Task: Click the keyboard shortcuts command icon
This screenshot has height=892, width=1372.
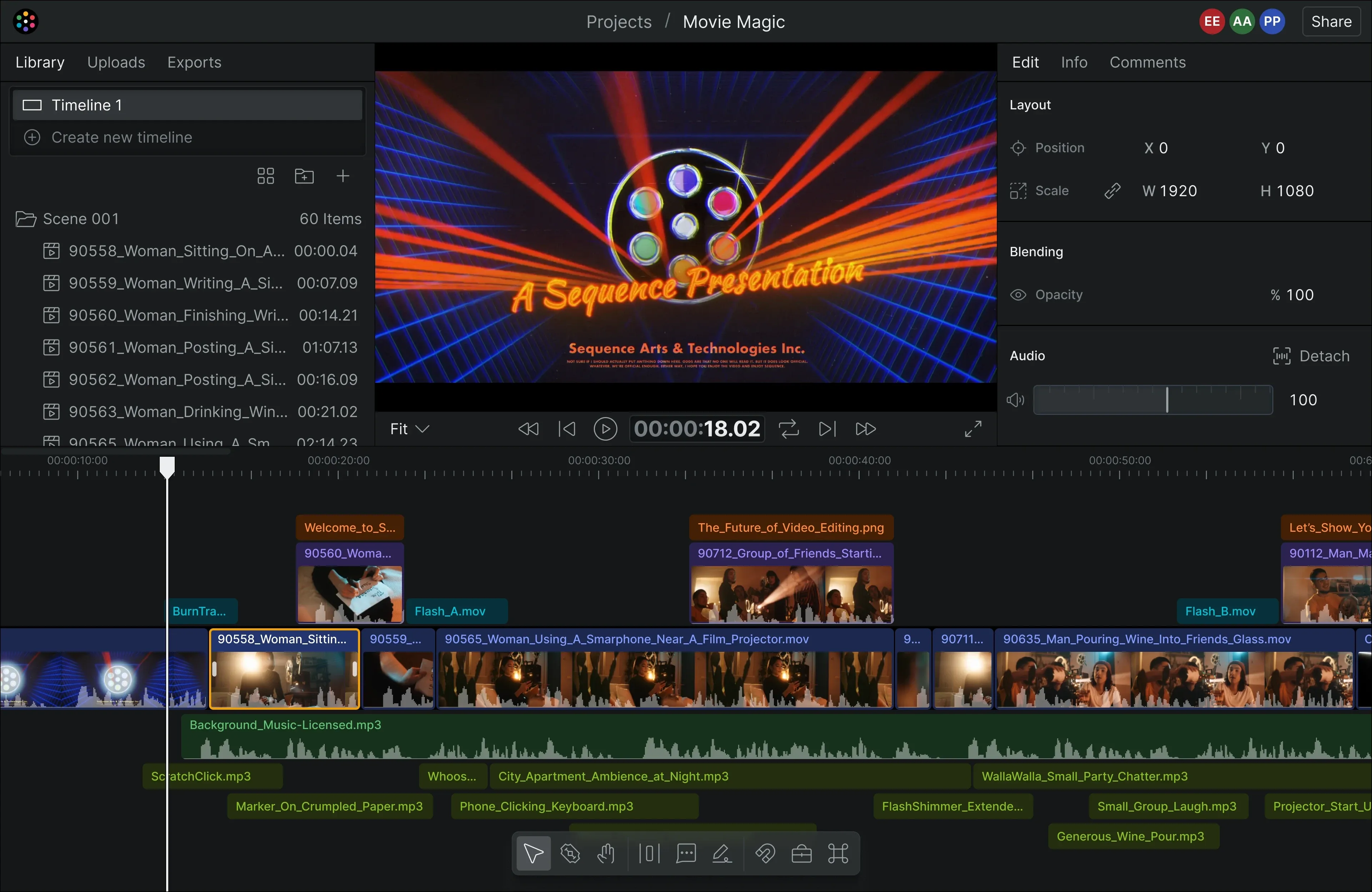Action: [837, 853]
